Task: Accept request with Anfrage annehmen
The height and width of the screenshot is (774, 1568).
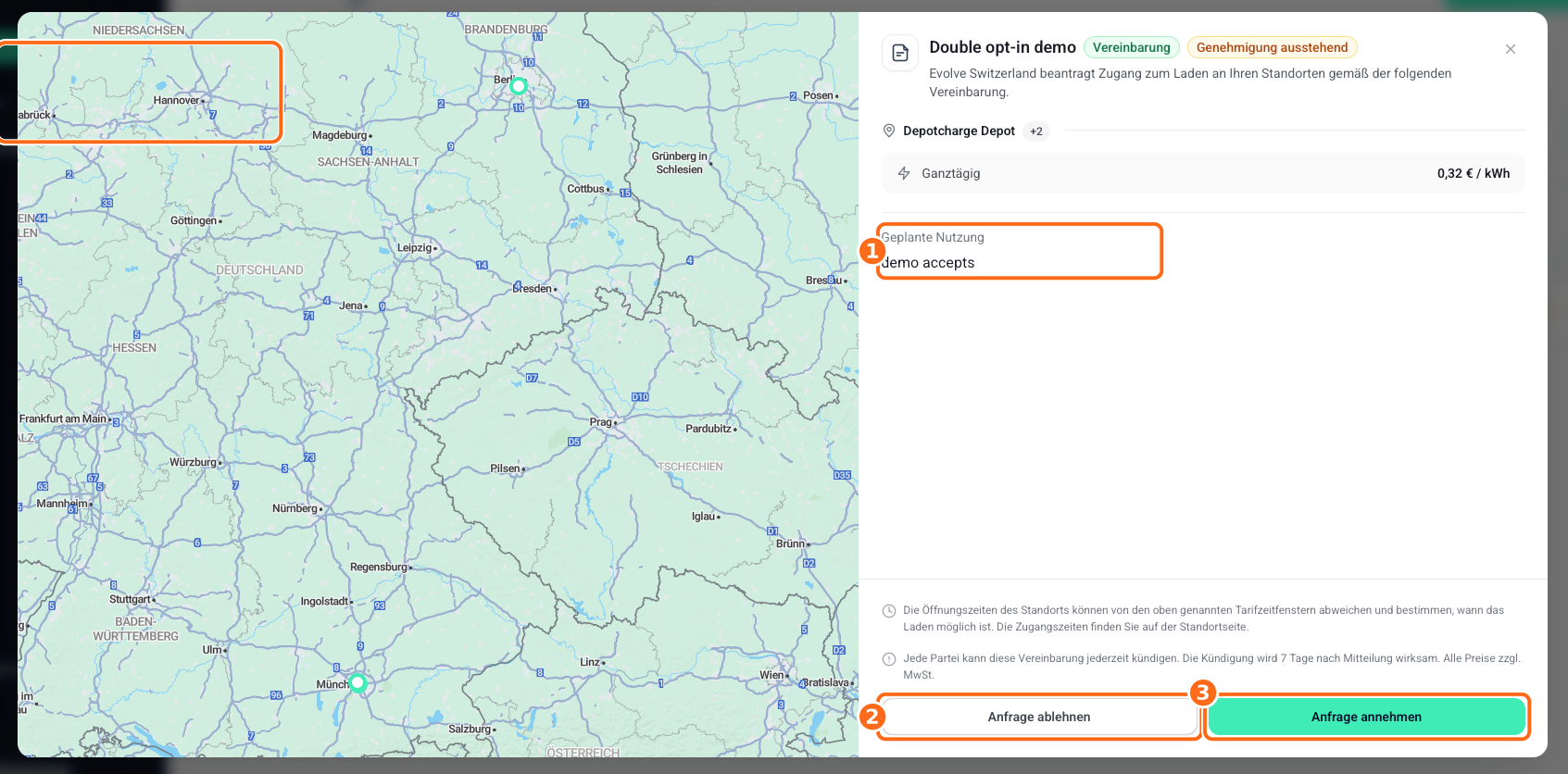Action: pos(1366,717)
